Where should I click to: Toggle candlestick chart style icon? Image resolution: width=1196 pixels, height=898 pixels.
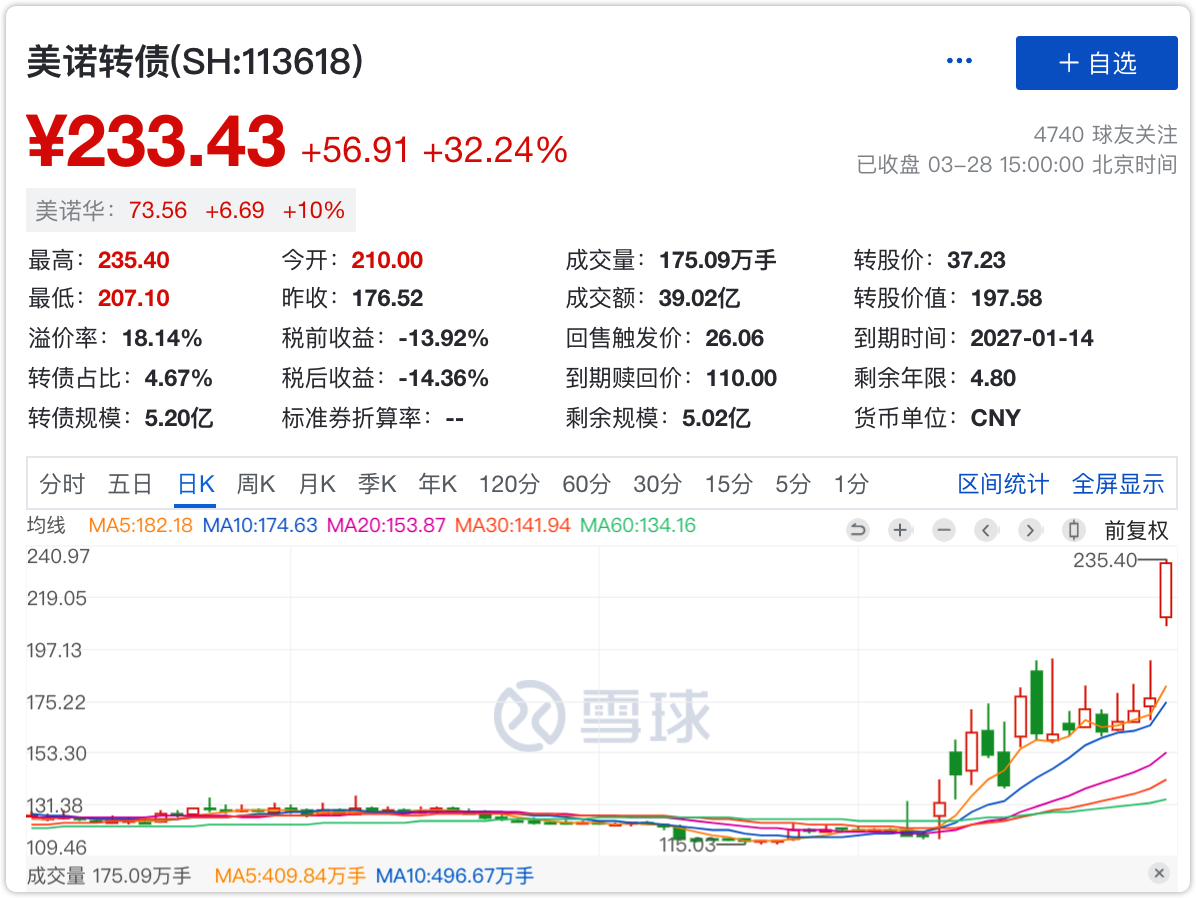coord(1074,530)
